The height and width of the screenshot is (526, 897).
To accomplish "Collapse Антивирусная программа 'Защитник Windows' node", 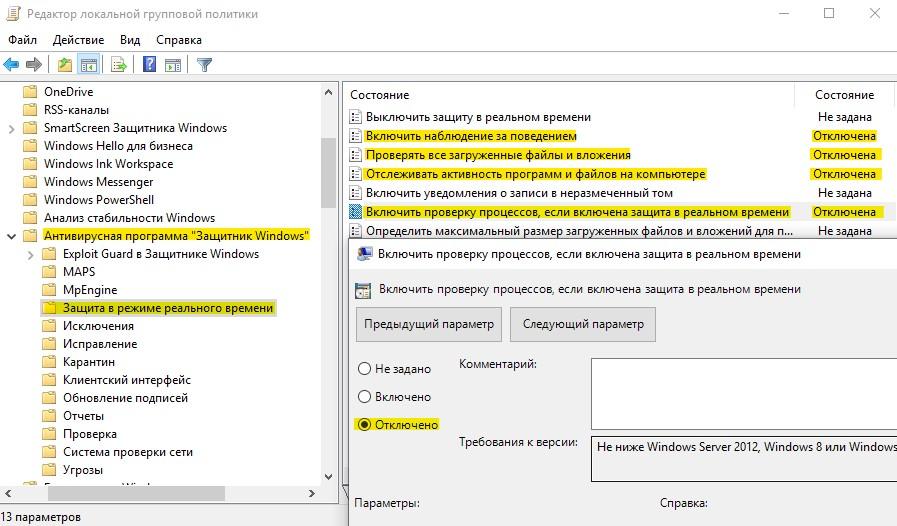I will [x=11, y=236].
